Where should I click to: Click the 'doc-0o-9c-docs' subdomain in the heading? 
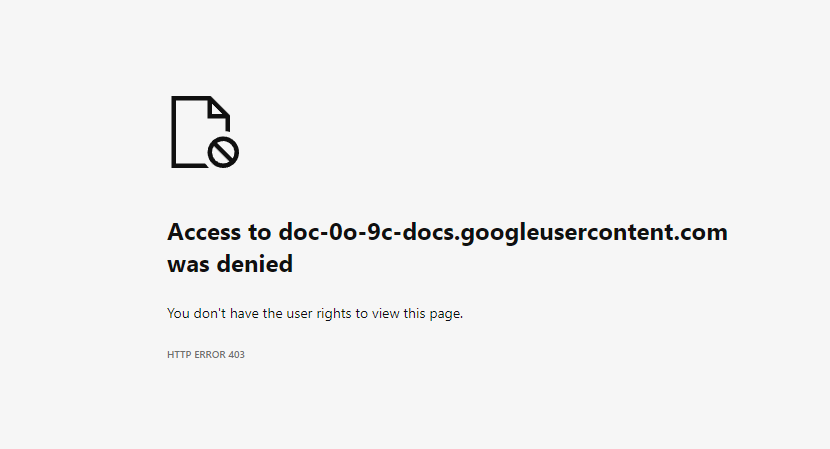[x=366, y=232]
